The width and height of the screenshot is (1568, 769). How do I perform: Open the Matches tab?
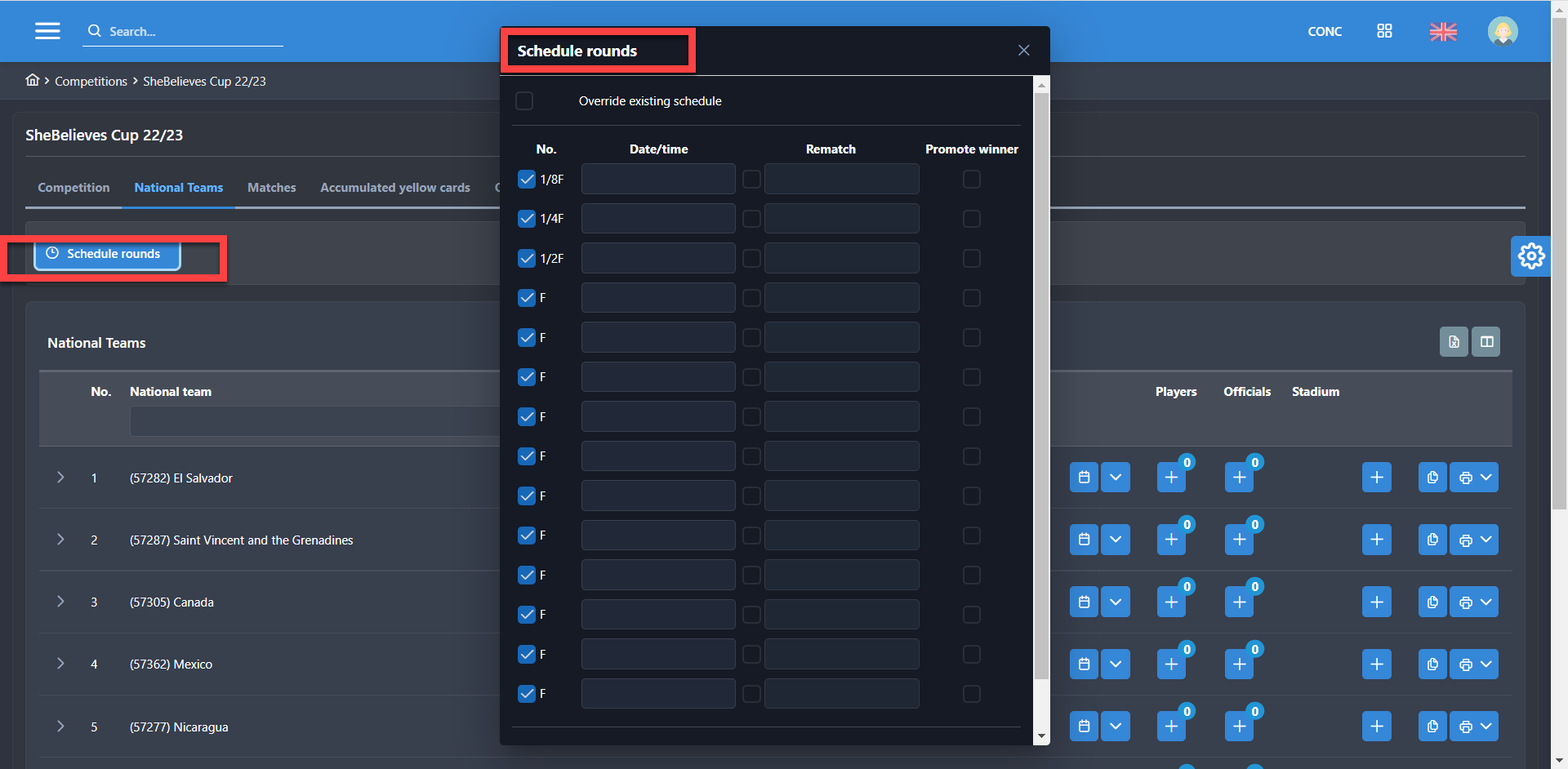pyautogui.click(x=271, y=188)
